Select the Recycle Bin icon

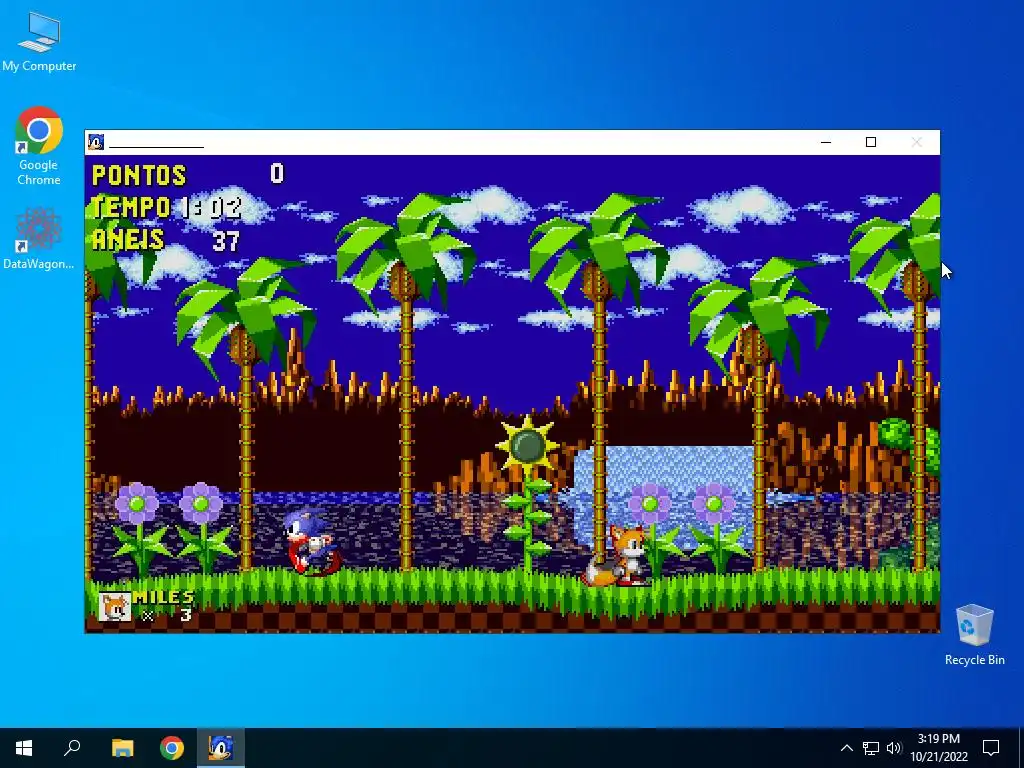974,635
